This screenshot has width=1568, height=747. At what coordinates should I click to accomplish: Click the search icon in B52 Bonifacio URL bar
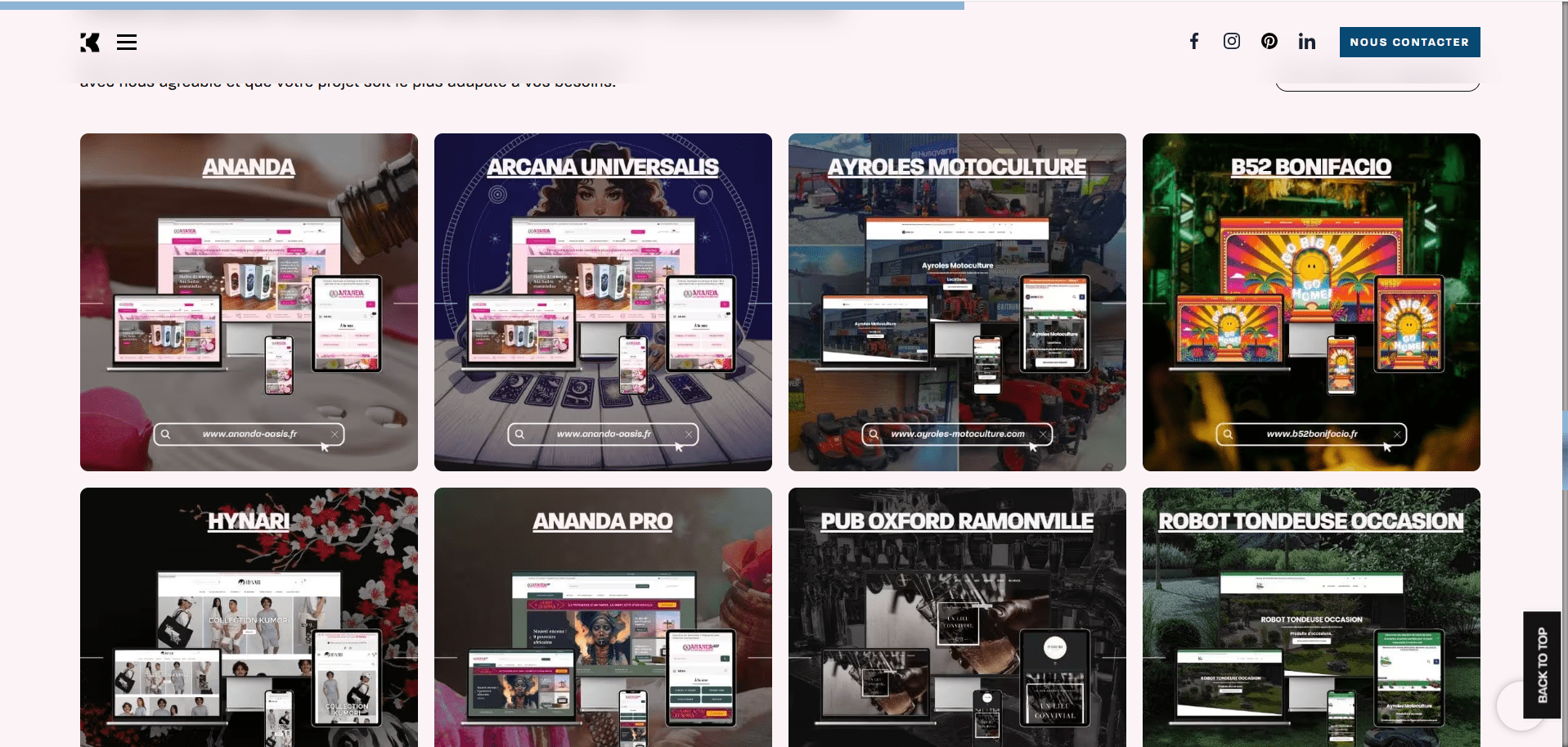1228,434
